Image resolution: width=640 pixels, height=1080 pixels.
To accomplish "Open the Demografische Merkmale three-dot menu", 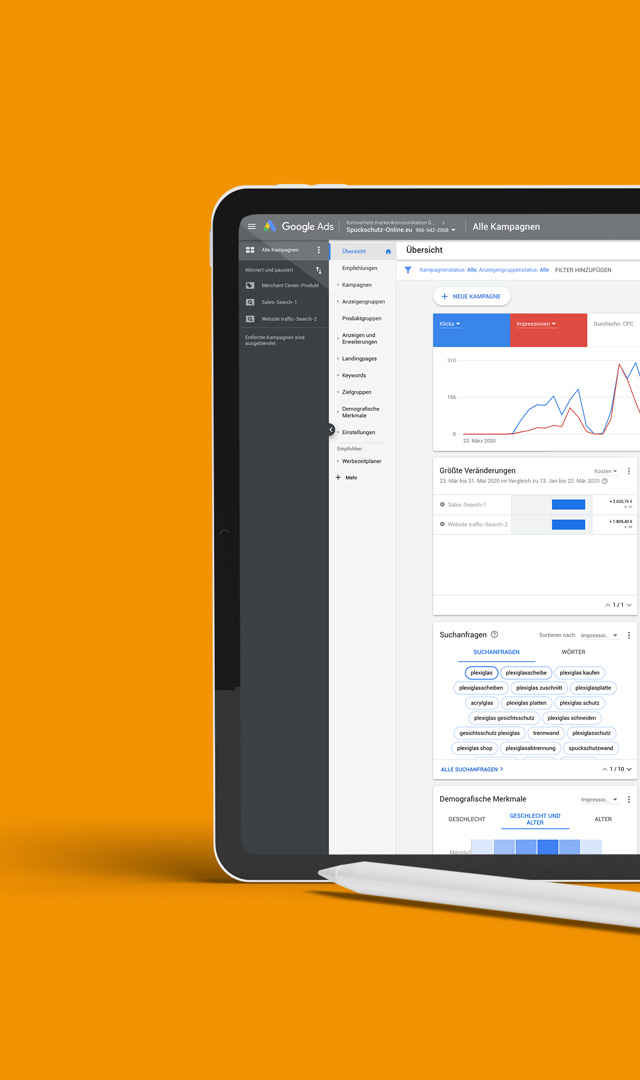I will (628, 800).
